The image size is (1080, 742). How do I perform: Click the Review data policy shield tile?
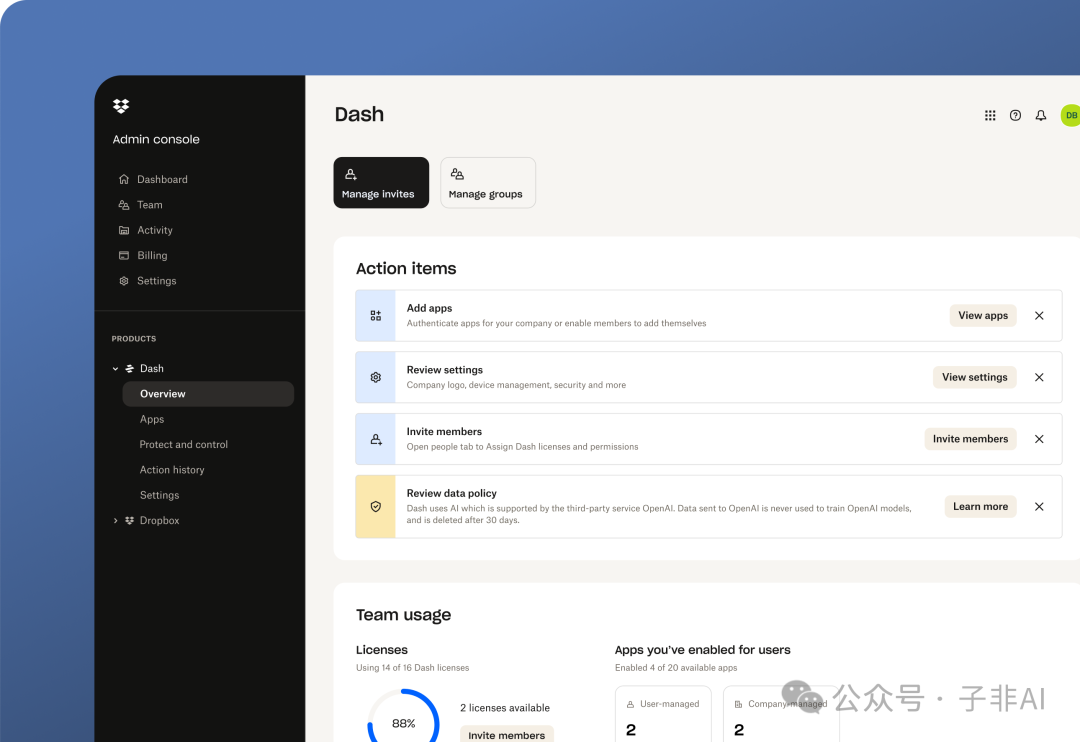[375, 506]
